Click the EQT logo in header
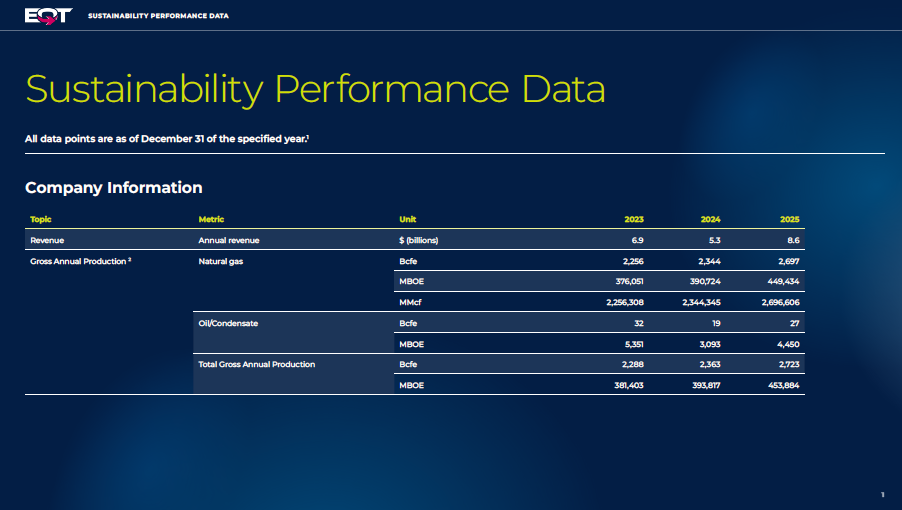The width and height of the screenshot is (902, 510). click(48, 16)
